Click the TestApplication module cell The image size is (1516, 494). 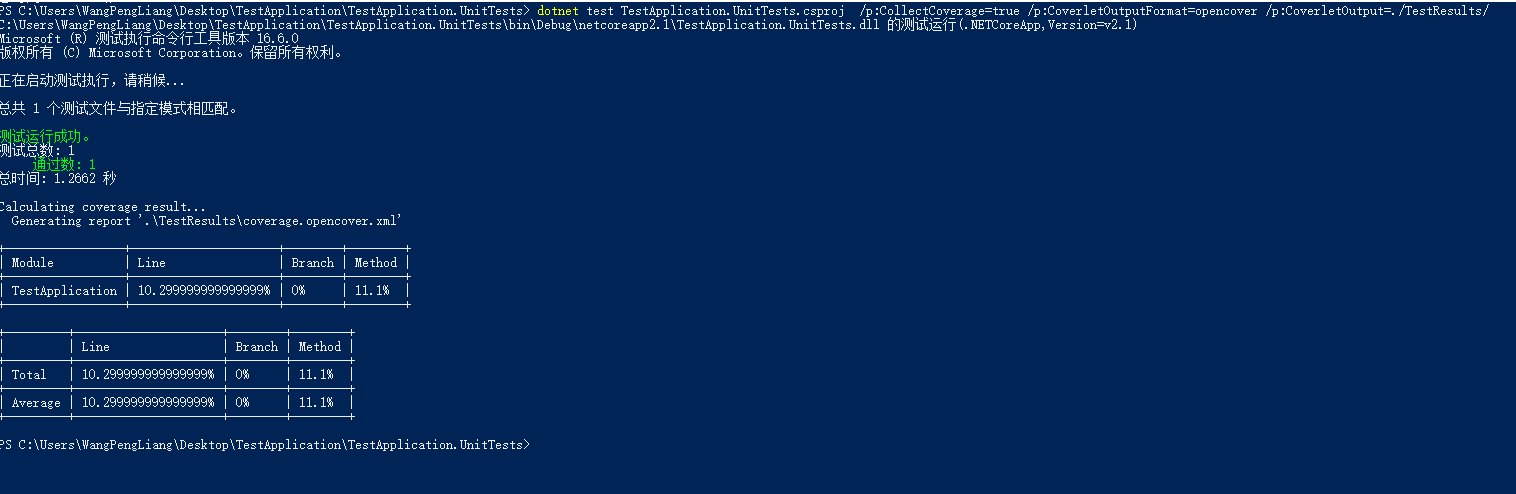click(64, 291)
